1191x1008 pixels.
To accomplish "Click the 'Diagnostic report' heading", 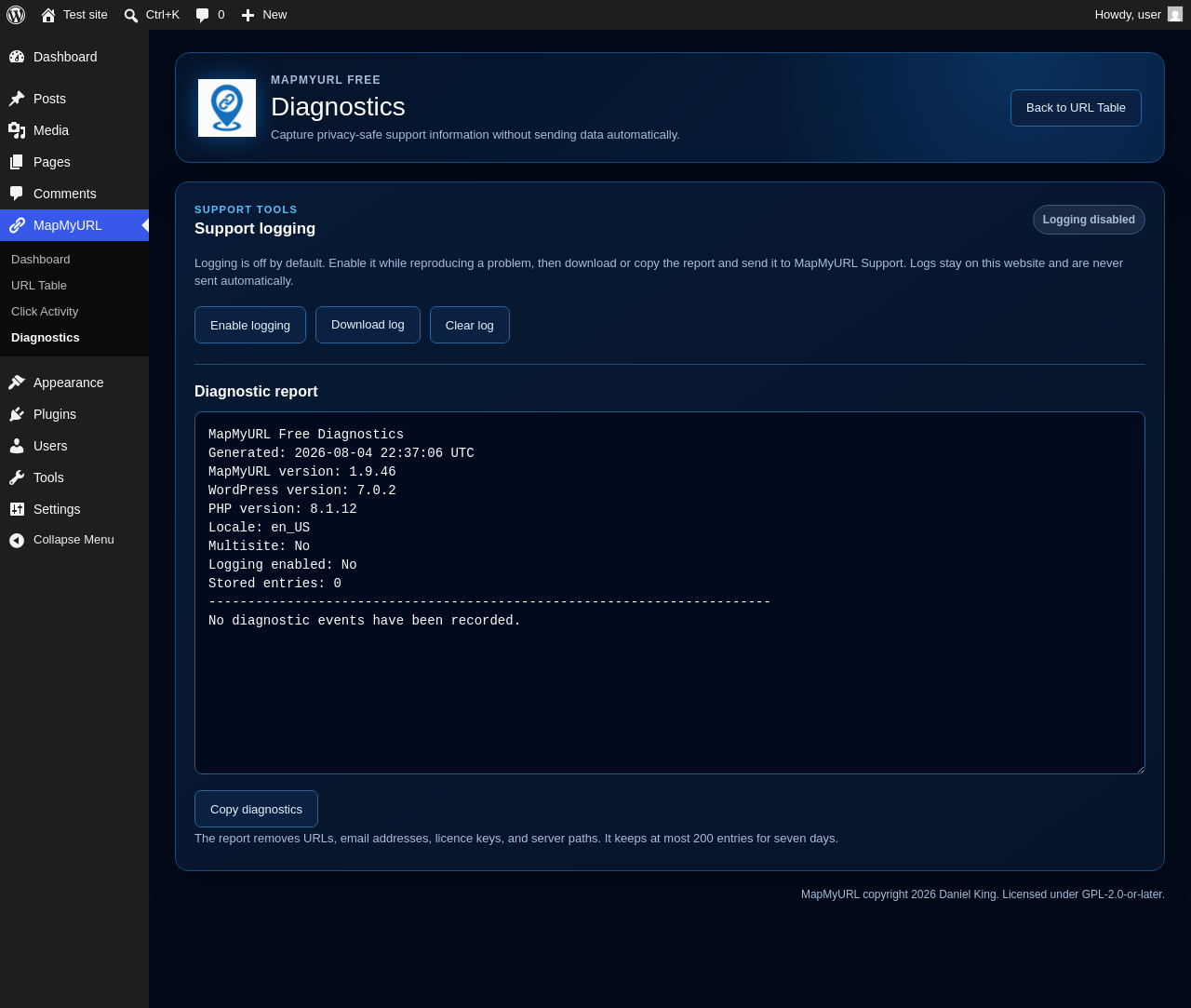I will tap(256, 392).
